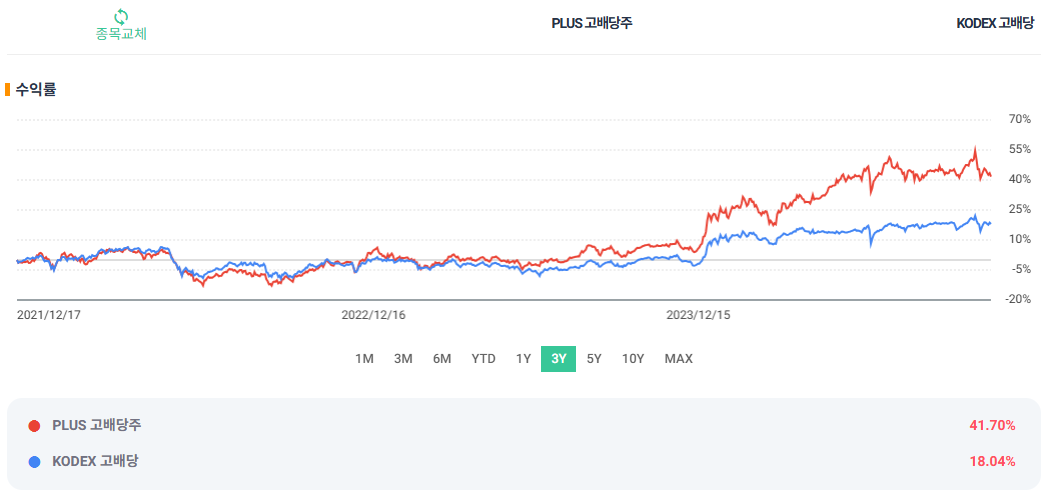Click the active 3Y period tab

point(558,358)
